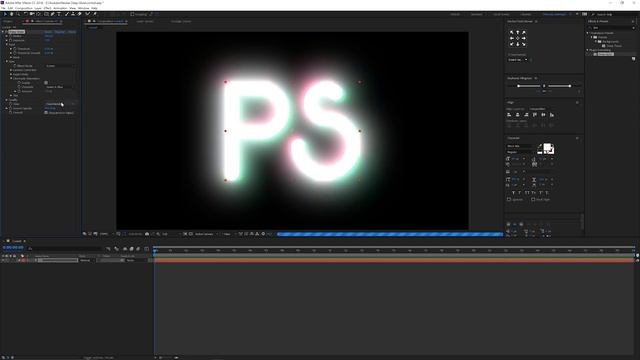Toggle the Exposure property stopwatch

(x=11, y=40)
